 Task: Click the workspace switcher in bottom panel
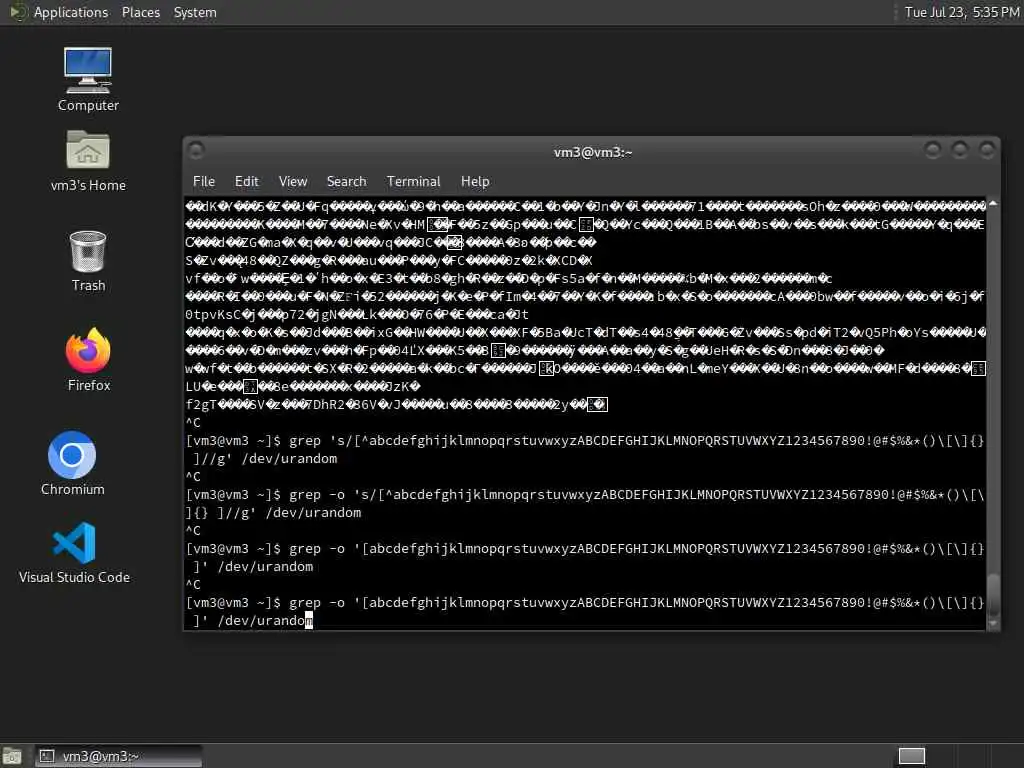912,756
